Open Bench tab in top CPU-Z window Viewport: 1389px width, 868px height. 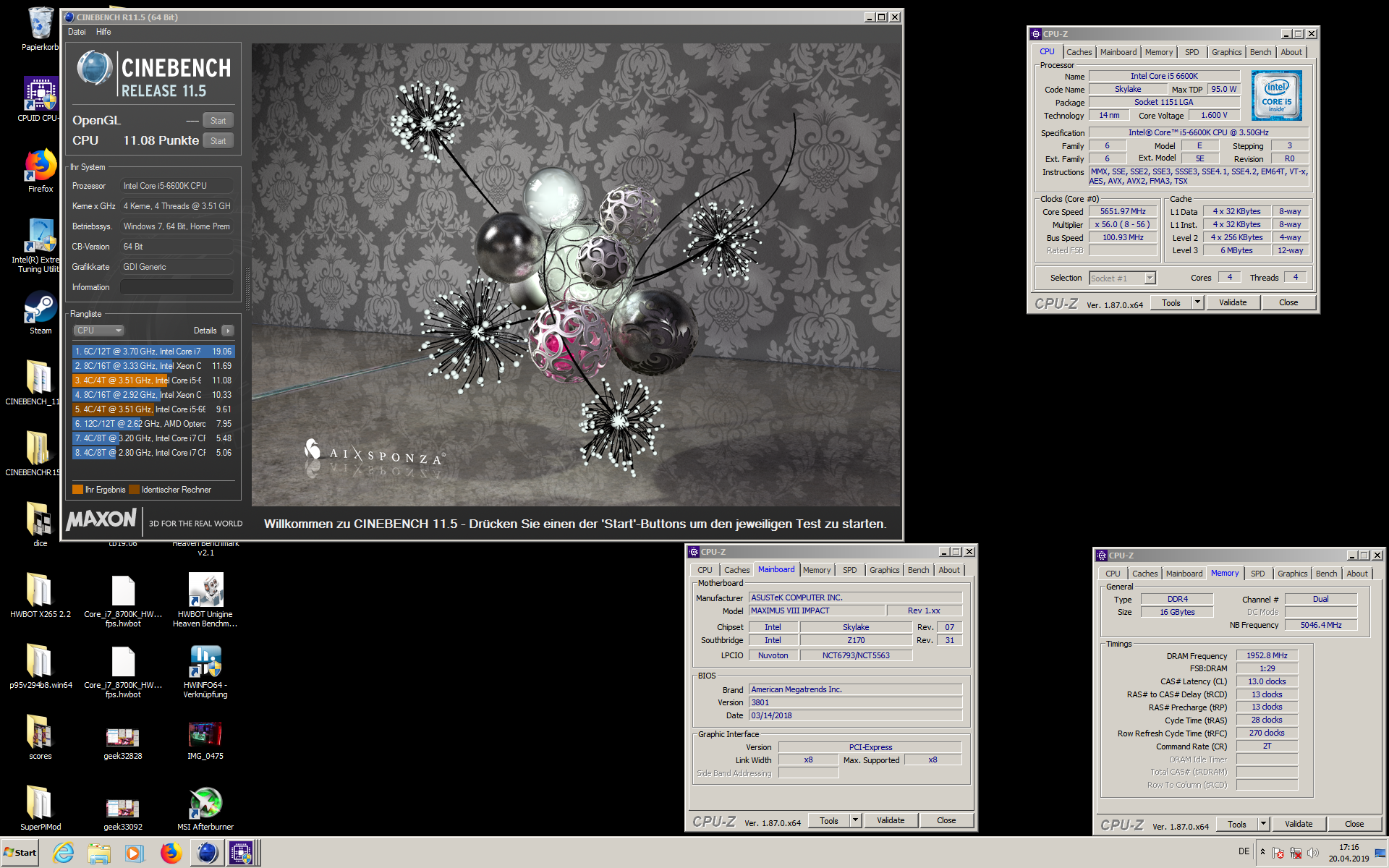pos(1260,52)
